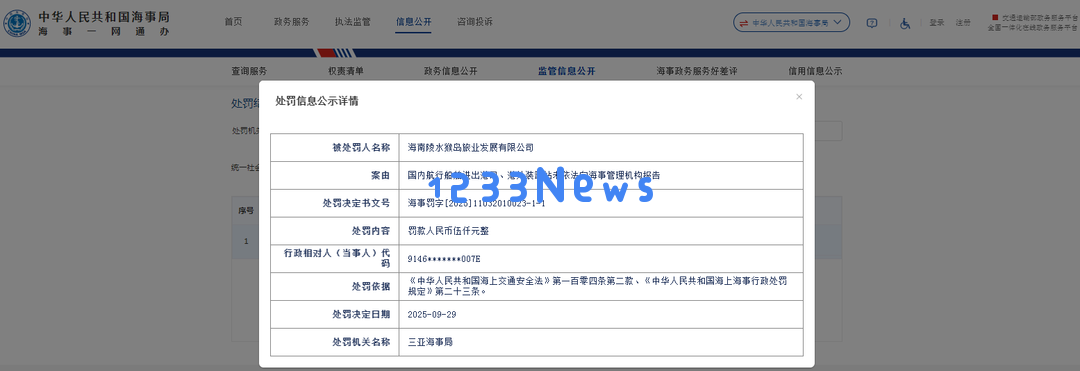Click the 序号 column header behind dialog
Viewport: 1080px width, 371px height.
(247, 211)
